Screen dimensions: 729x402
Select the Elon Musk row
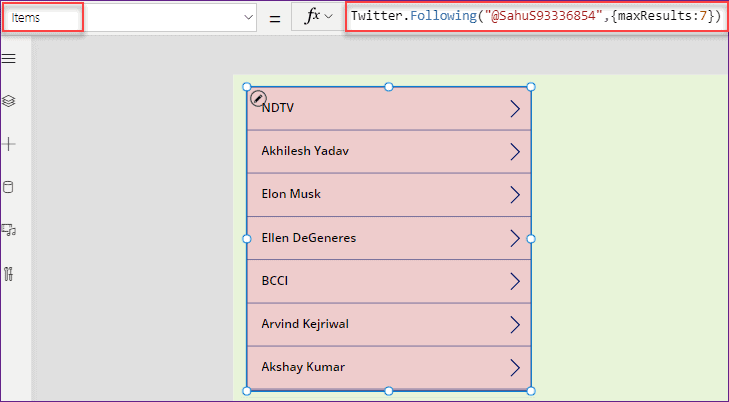389,195
